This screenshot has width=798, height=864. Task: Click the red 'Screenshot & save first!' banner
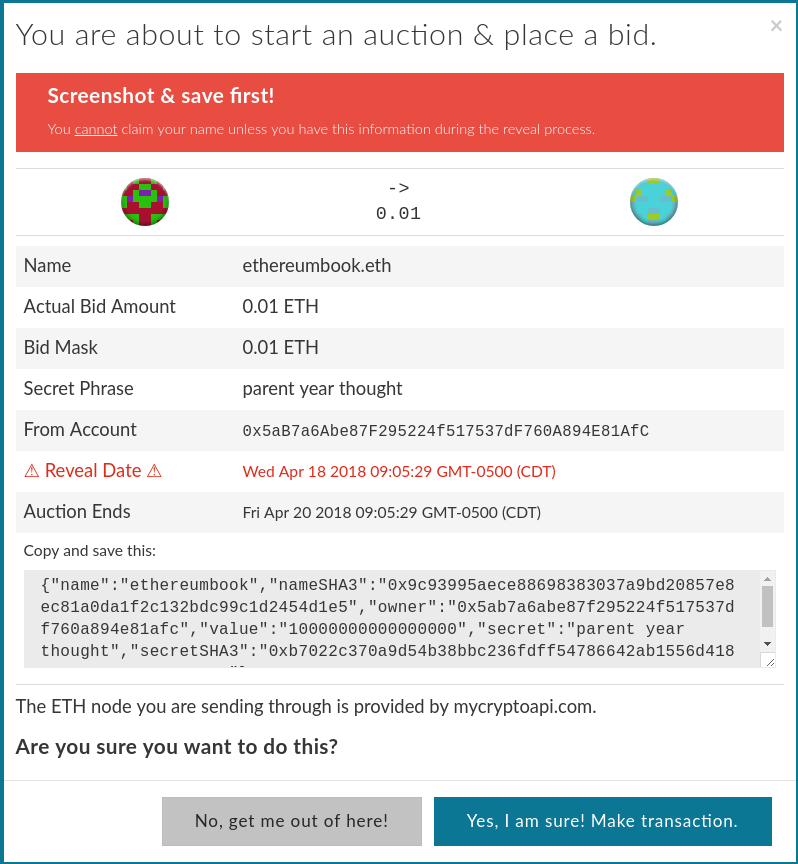399,112
